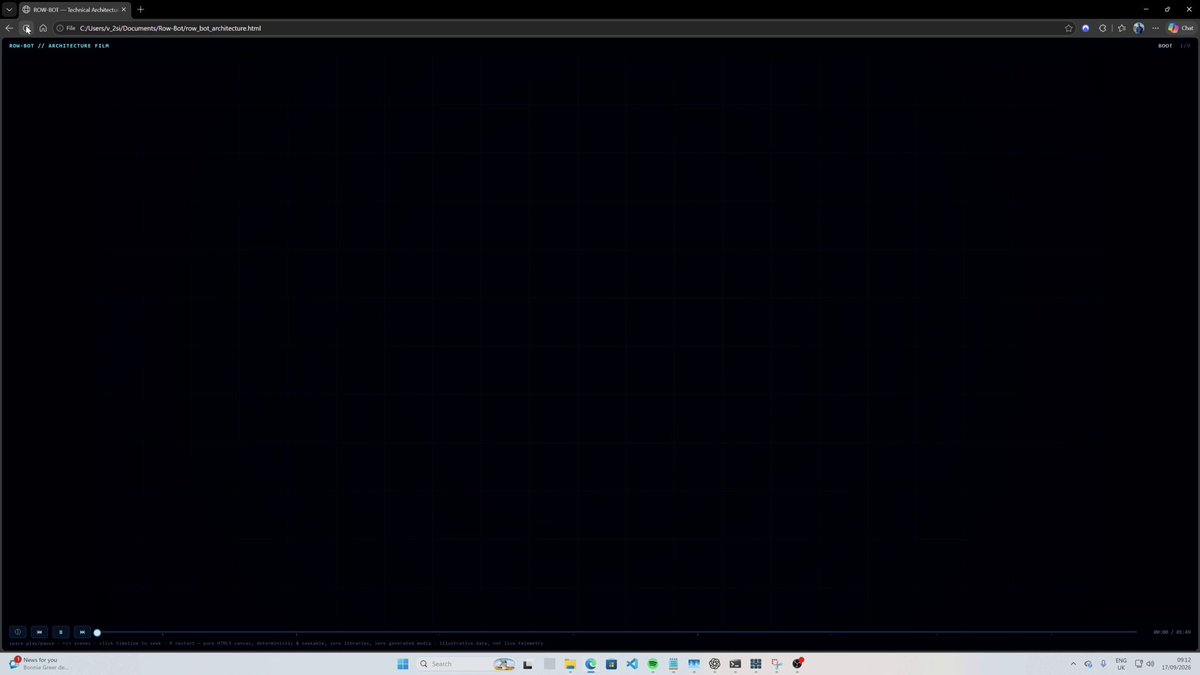Open Snipping Tool from taskbar
The image size is (1200, 675).
[x=776, y=663]
